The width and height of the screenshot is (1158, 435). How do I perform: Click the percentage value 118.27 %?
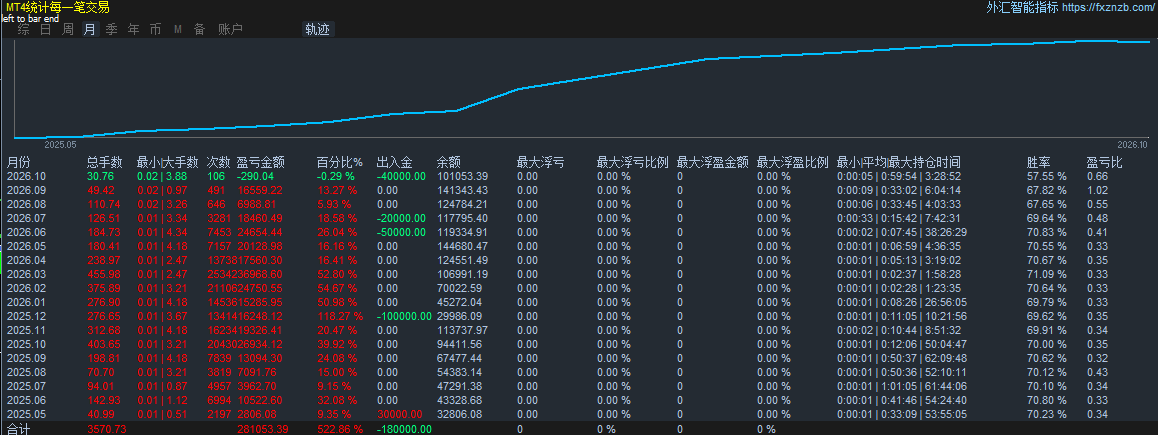340,316
